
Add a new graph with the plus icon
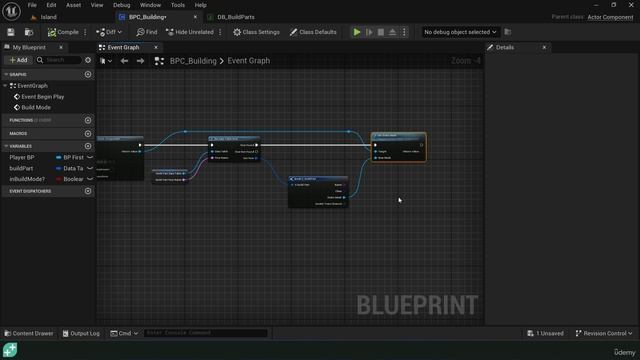click(88, 75)
